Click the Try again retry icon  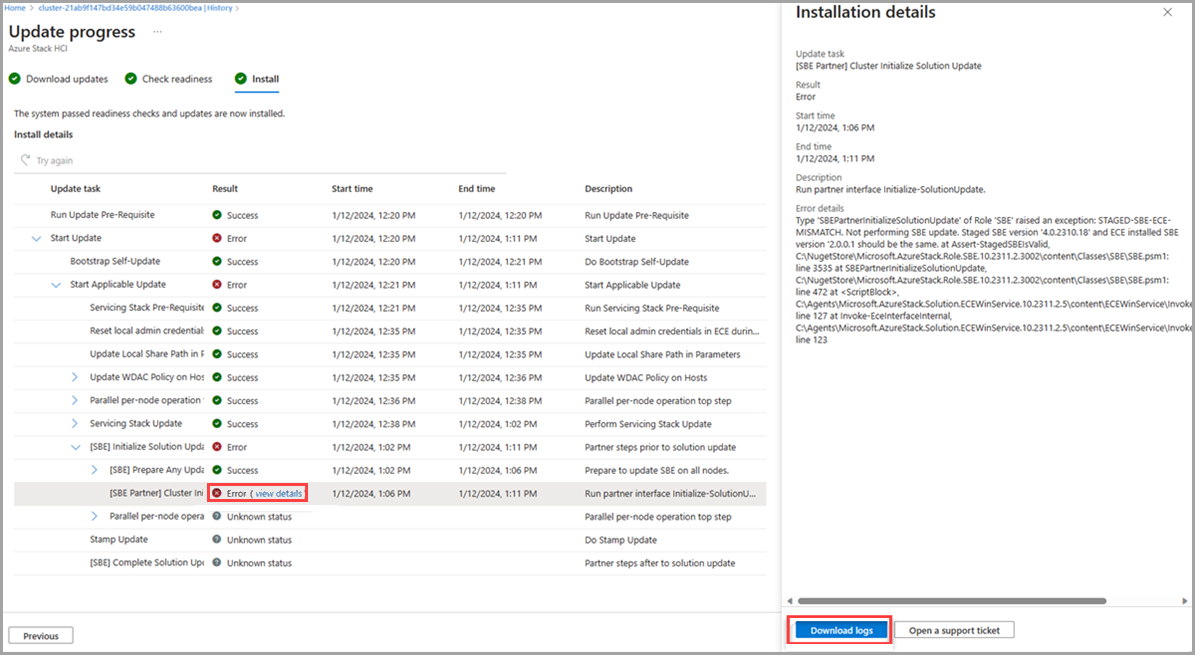26,160
